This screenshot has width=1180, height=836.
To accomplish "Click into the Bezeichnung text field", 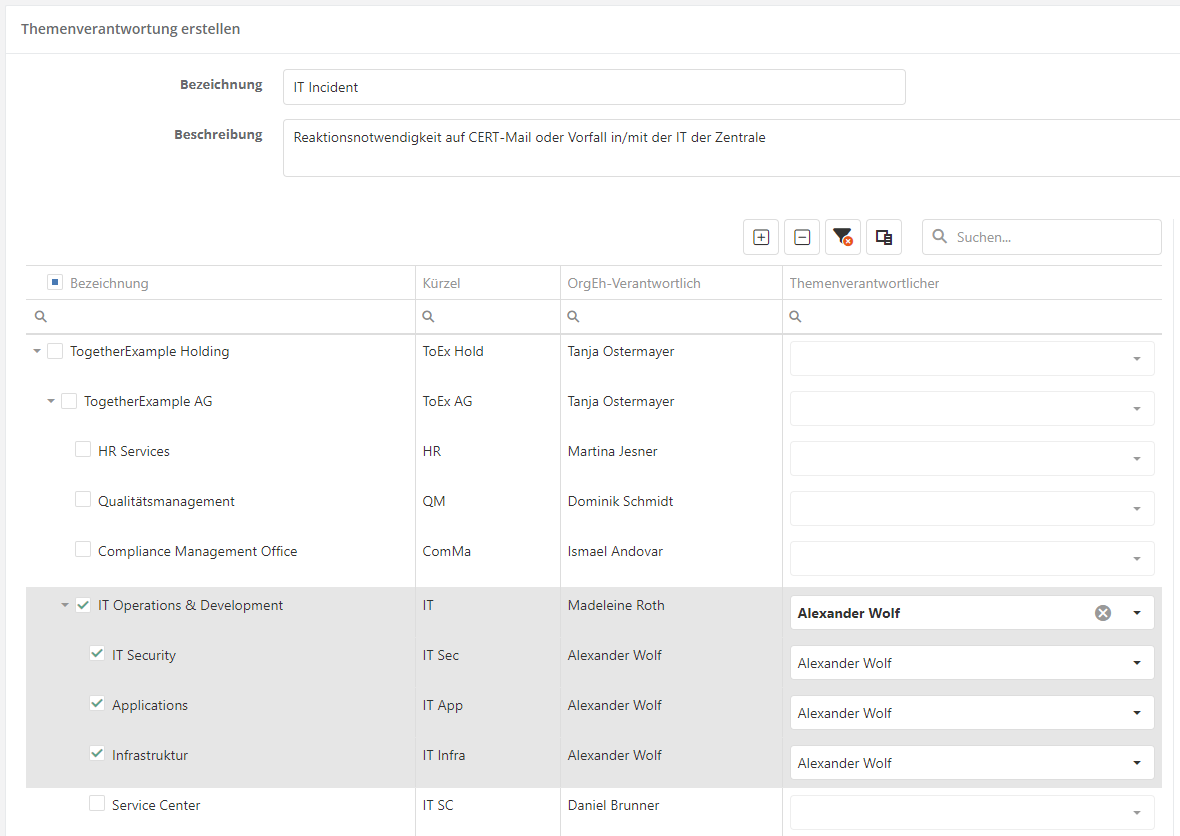I will [x=594, y=87].
